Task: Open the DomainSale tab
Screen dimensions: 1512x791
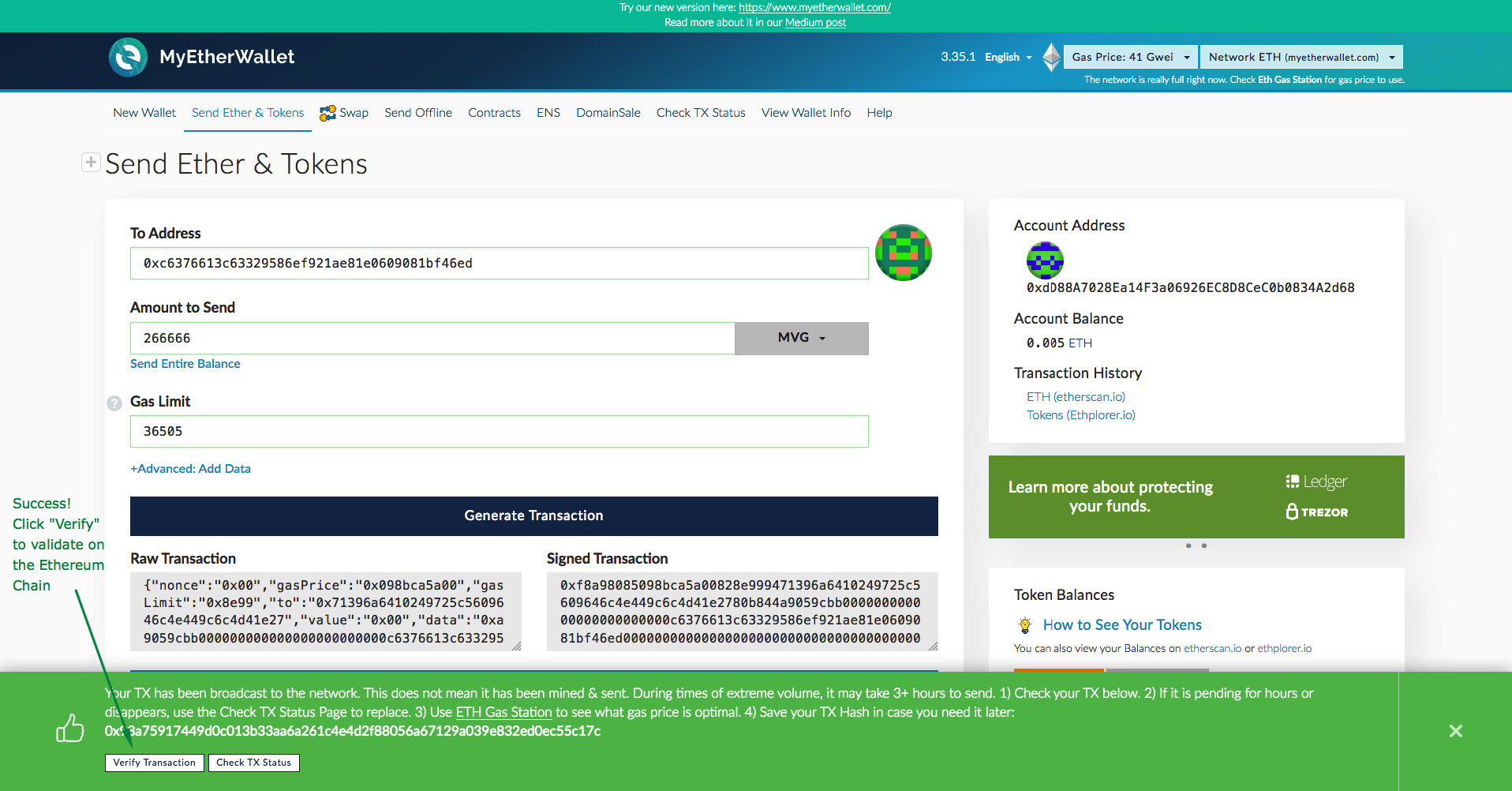Action: pyautogui.click(x=608, y=113)
